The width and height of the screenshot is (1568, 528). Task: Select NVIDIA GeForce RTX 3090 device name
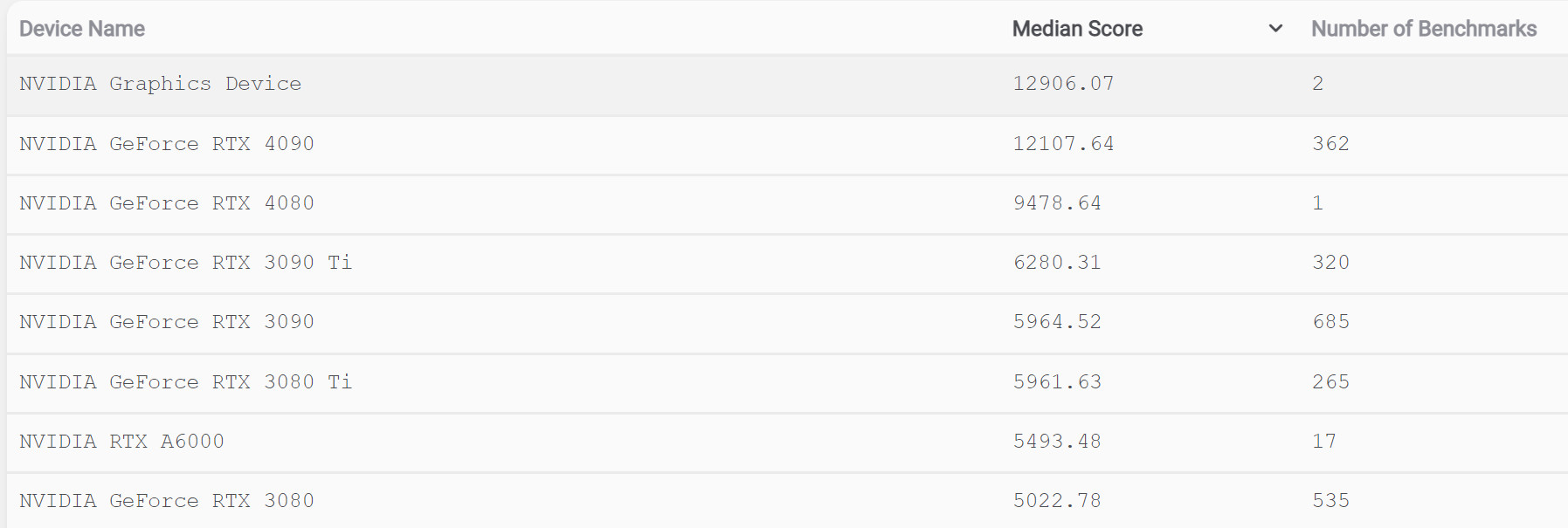coord(167,322)
